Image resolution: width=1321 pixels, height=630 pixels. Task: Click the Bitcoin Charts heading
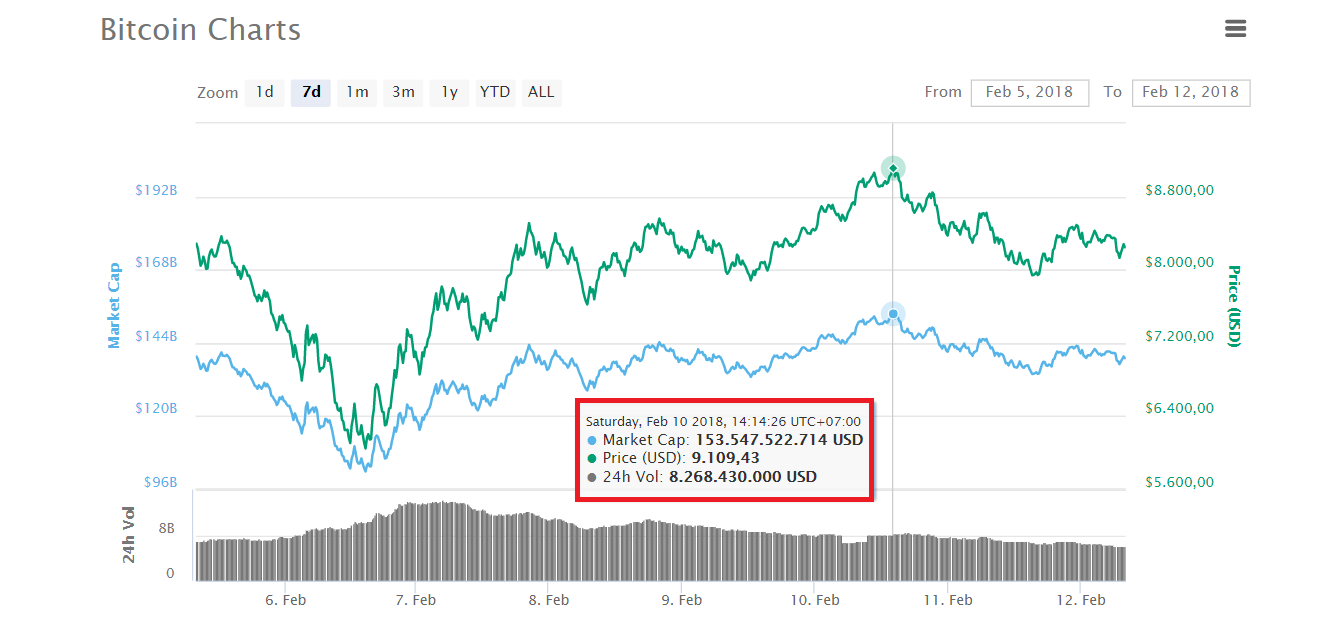pos(199,30)
